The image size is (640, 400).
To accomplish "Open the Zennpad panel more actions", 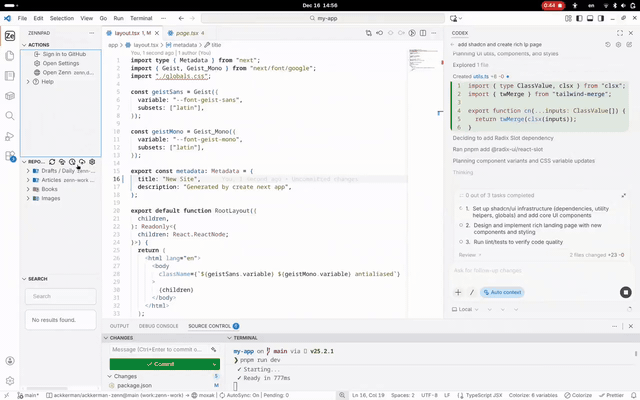I will click(91, 33).
